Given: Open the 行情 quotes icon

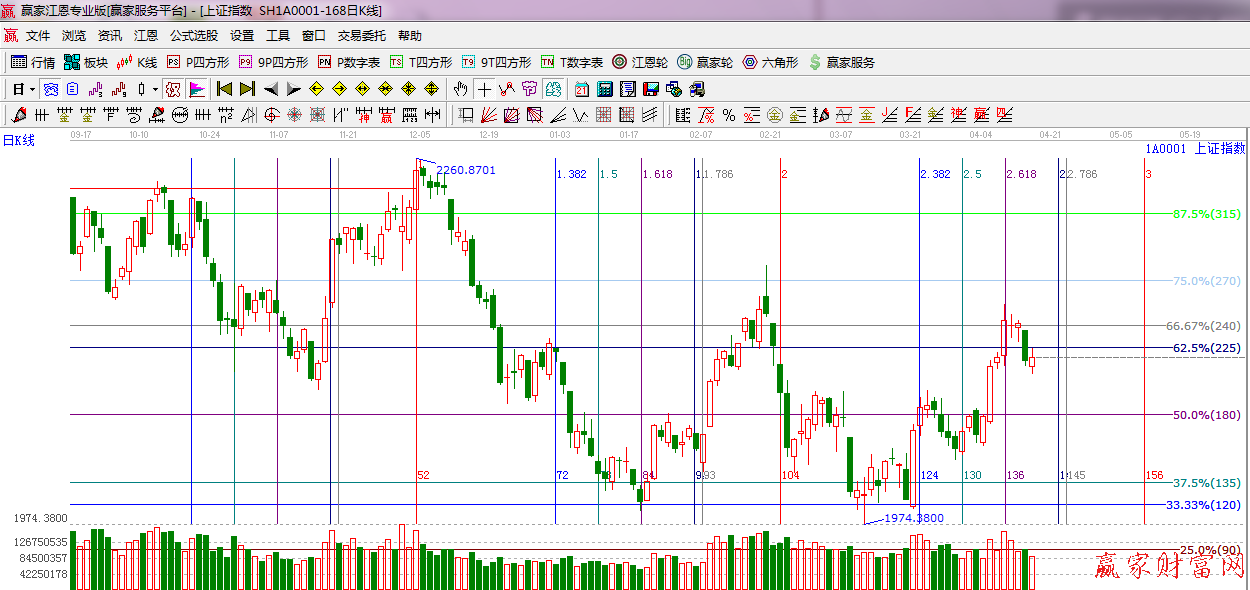Looking at the screenshot, I should point(32,61).
